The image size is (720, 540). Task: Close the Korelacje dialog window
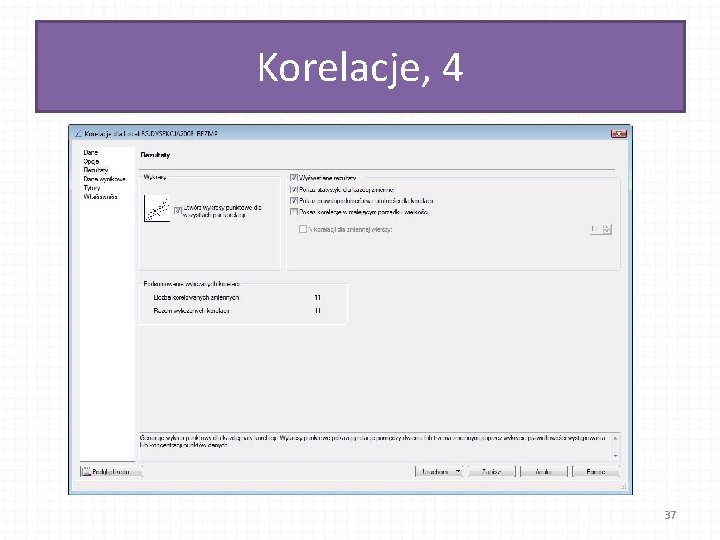(619, 134)
